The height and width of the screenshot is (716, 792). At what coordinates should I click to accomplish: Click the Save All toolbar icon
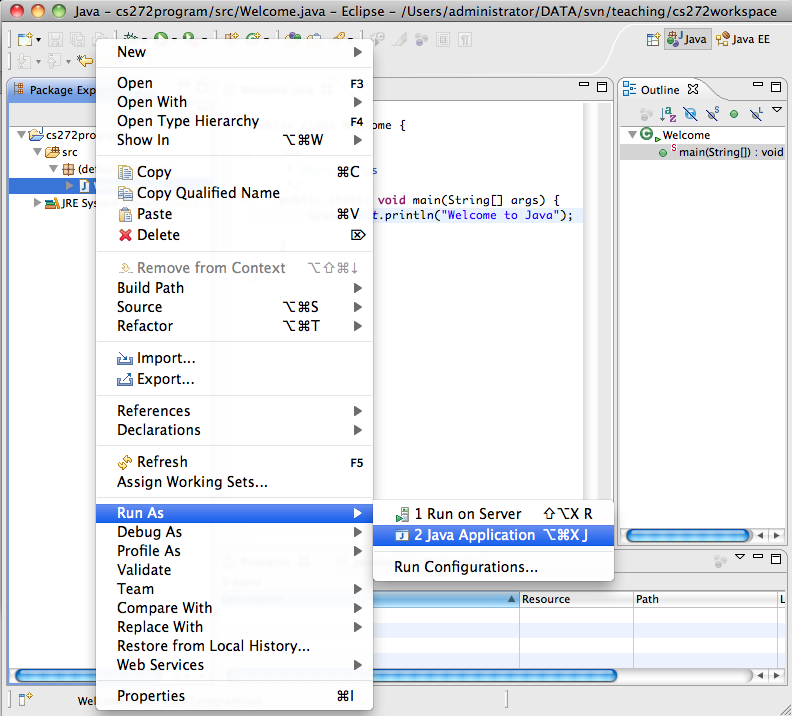pos(77,39)
